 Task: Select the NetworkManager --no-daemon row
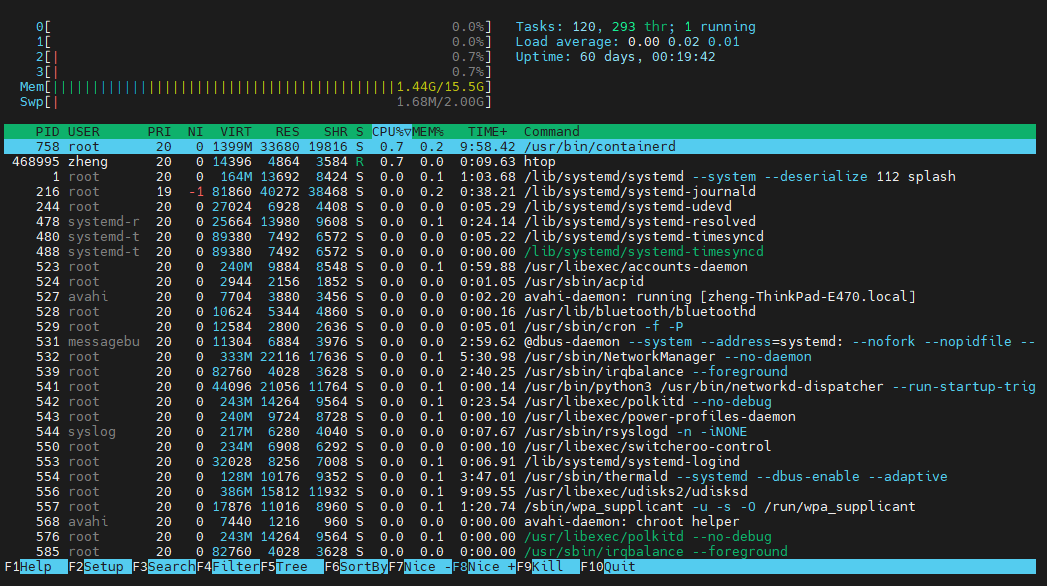click(520, 356)
